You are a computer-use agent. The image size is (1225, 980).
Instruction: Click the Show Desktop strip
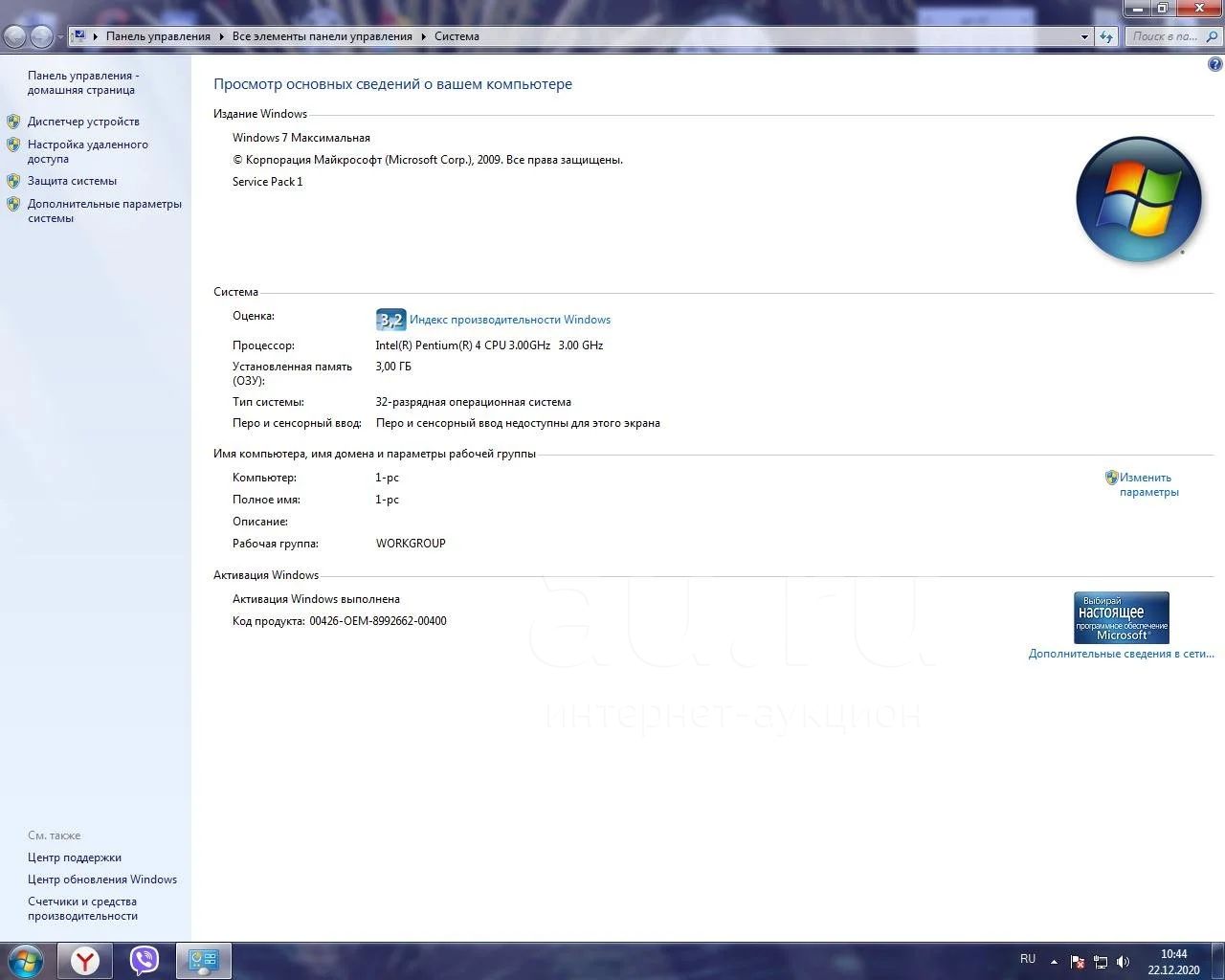(x=1218, y=961)
